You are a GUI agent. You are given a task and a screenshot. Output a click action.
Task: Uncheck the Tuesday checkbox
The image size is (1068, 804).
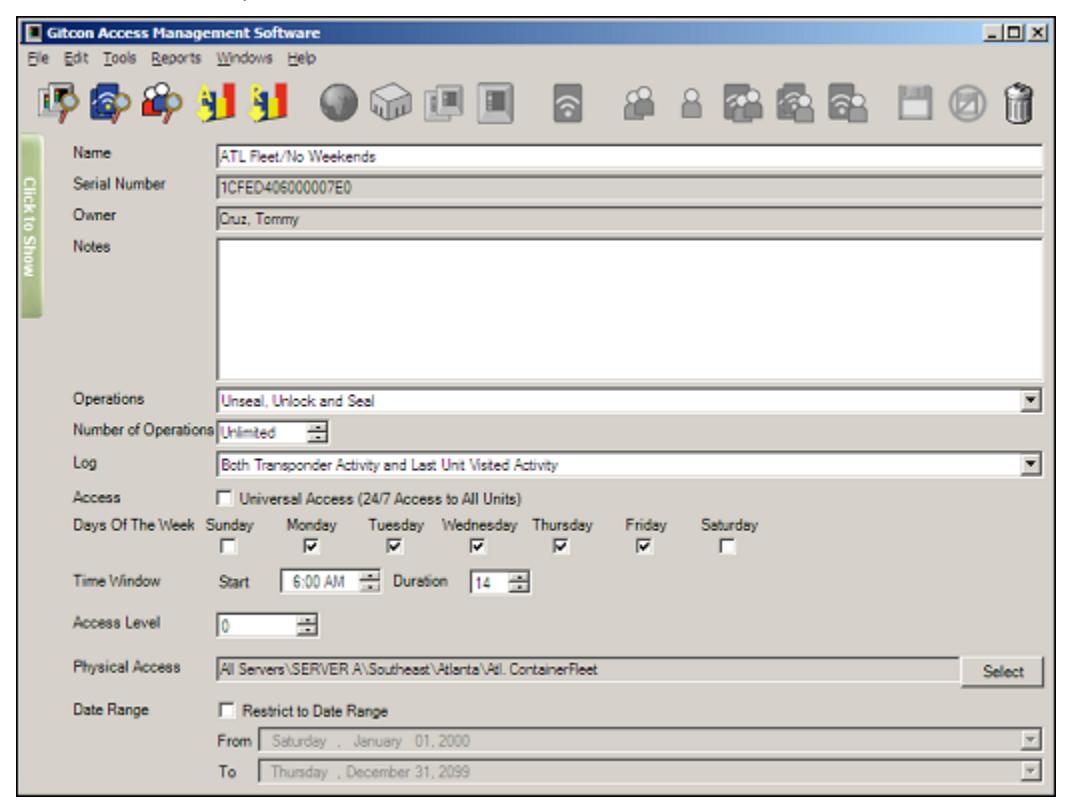394,546
